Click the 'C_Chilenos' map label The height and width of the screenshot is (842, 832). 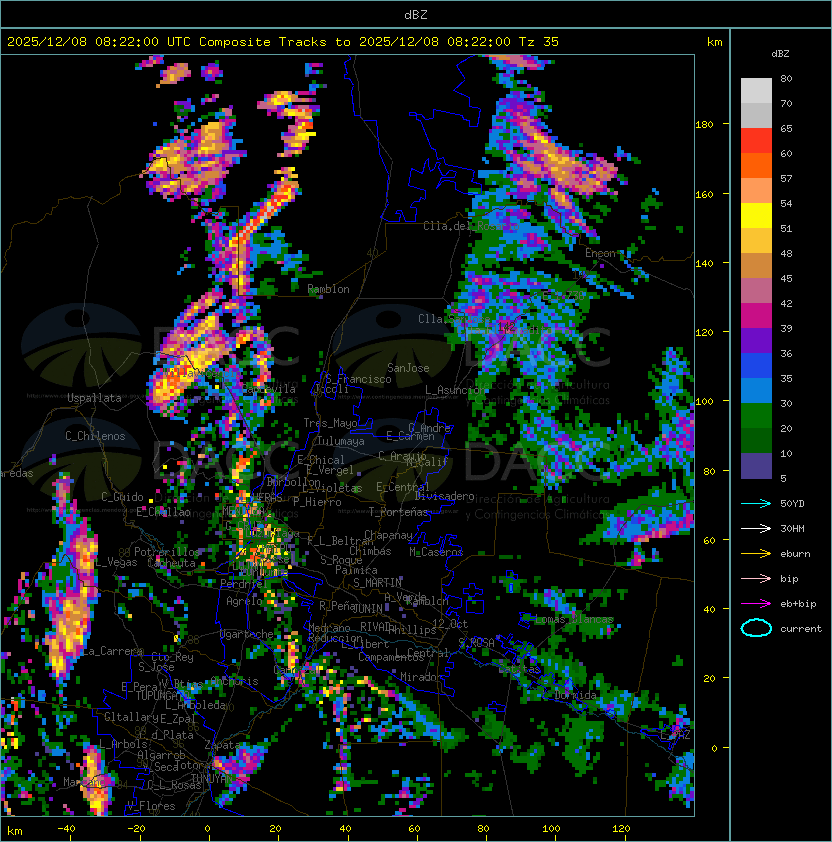[x=95, y=436]
